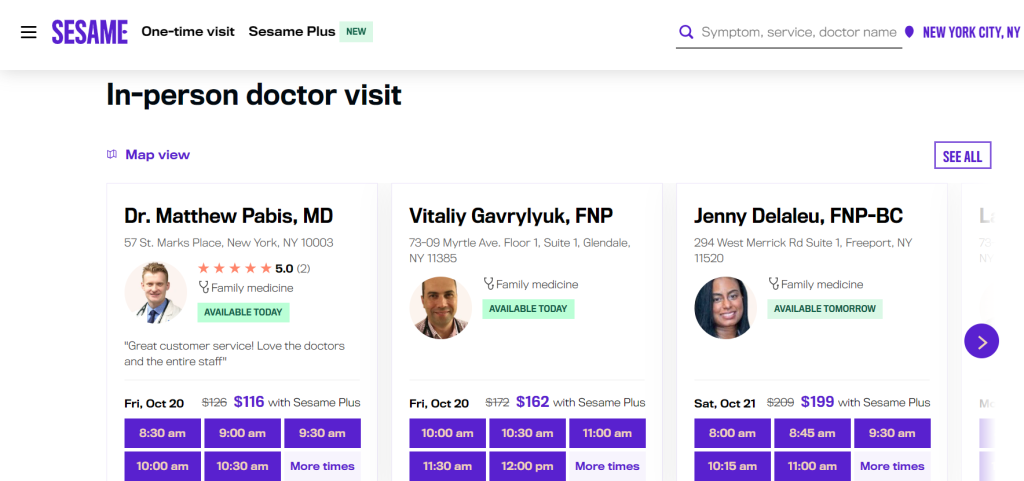
Task: Expand More times for Jenny Delaleu
Action: coord(892,466)
